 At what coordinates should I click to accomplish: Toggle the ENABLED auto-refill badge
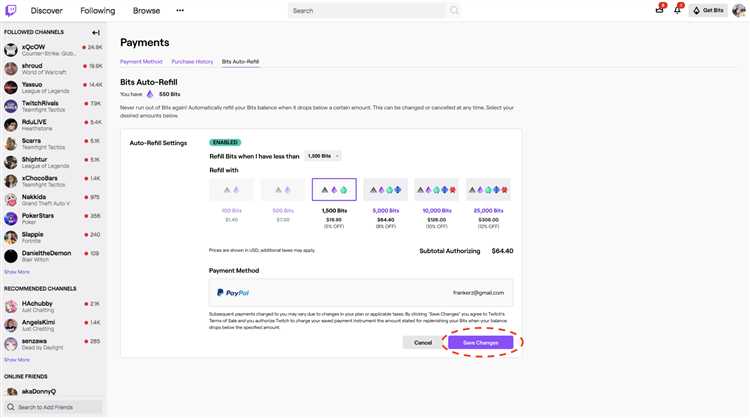[x=225, y=142]
